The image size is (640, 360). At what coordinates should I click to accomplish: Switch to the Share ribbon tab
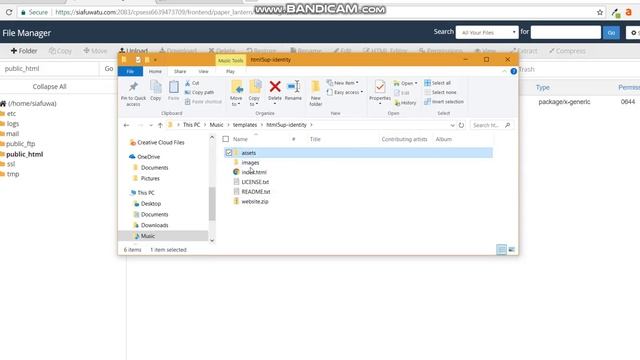point(180,71)
